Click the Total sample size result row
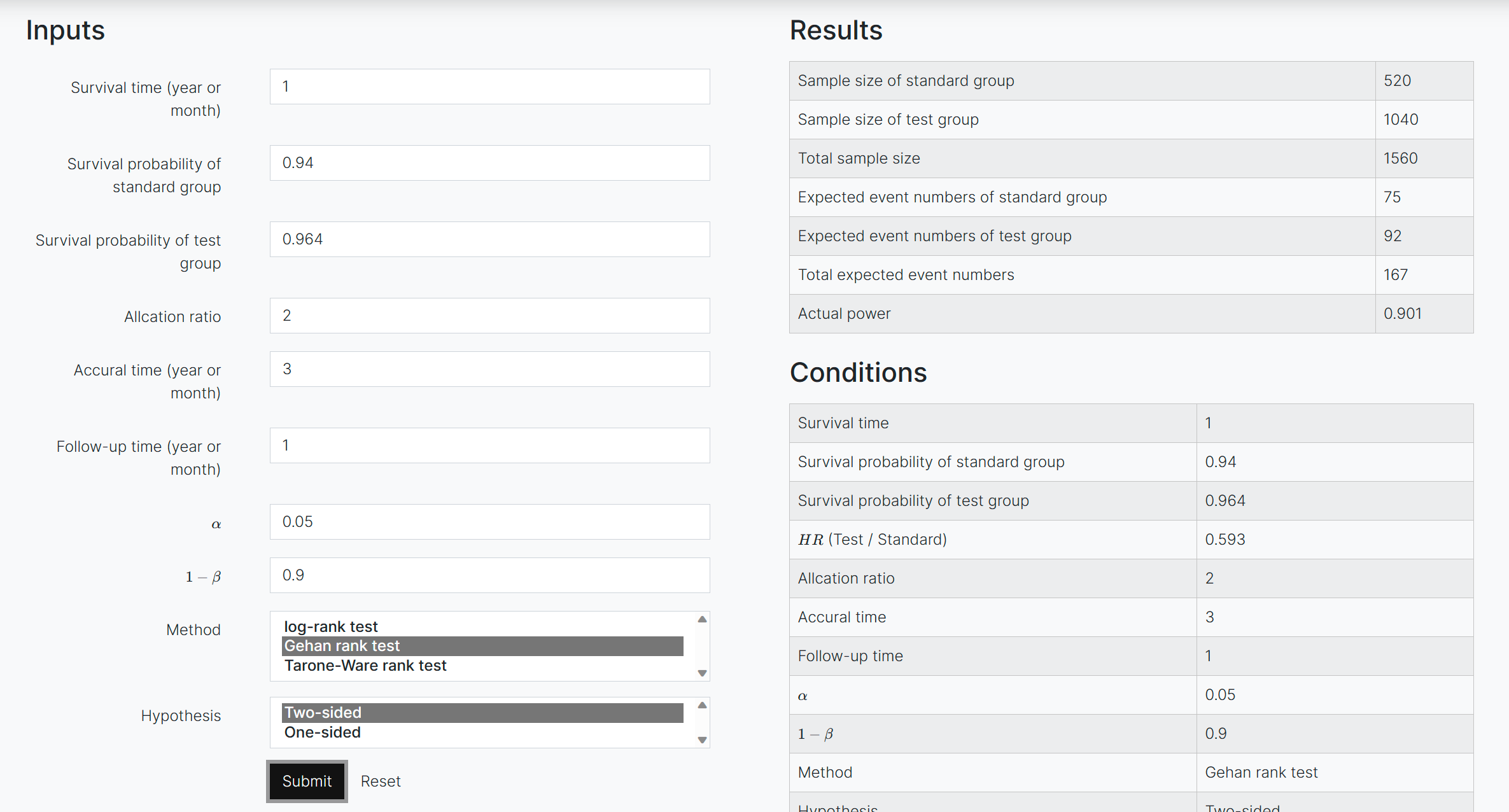Image resolution: width=1509 pixels, height=812 pixels. pyautogui.click(x=1130, y=158)
